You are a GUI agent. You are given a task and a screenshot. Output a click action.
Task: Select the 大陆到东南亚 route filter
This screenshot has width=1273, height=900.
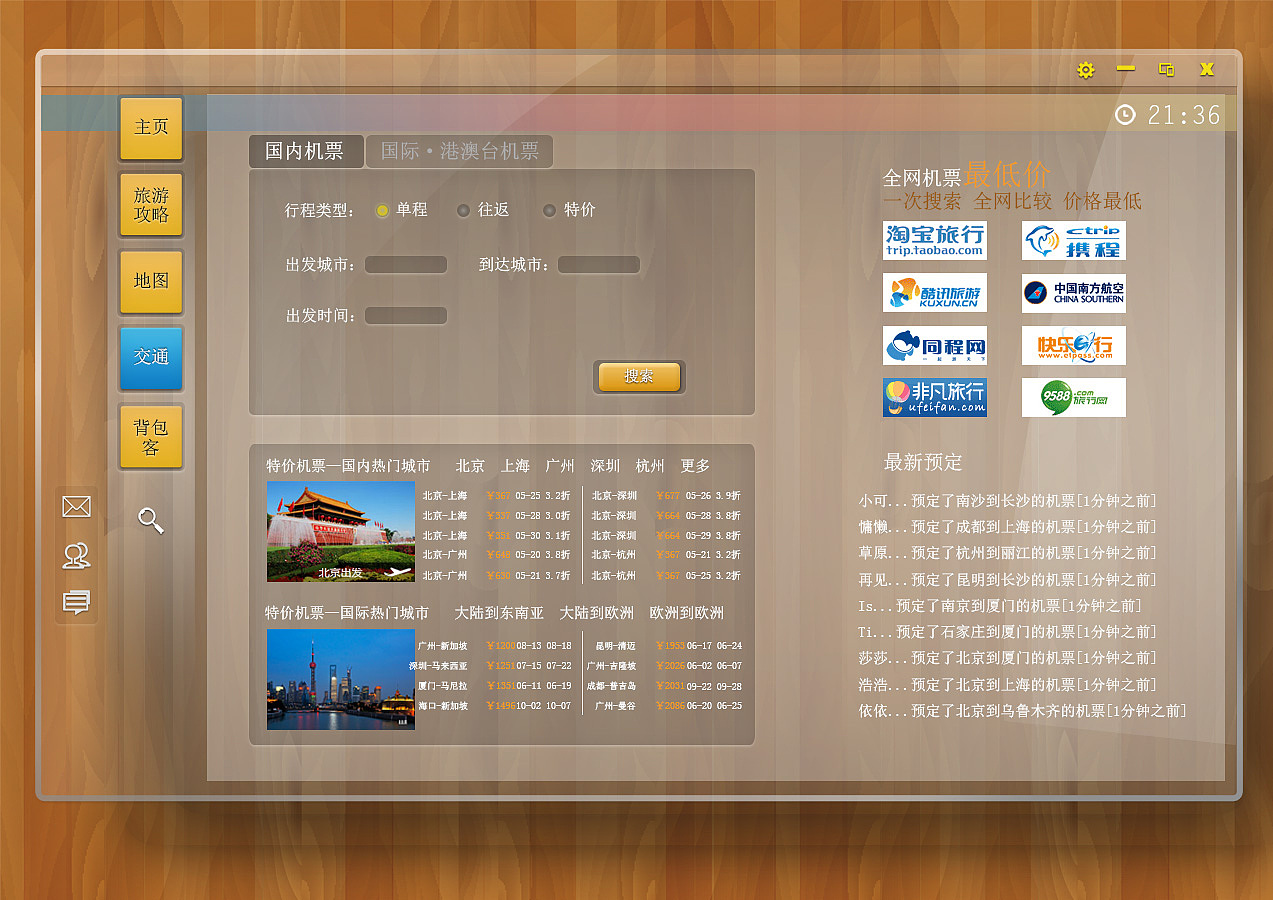click(499, 613)
